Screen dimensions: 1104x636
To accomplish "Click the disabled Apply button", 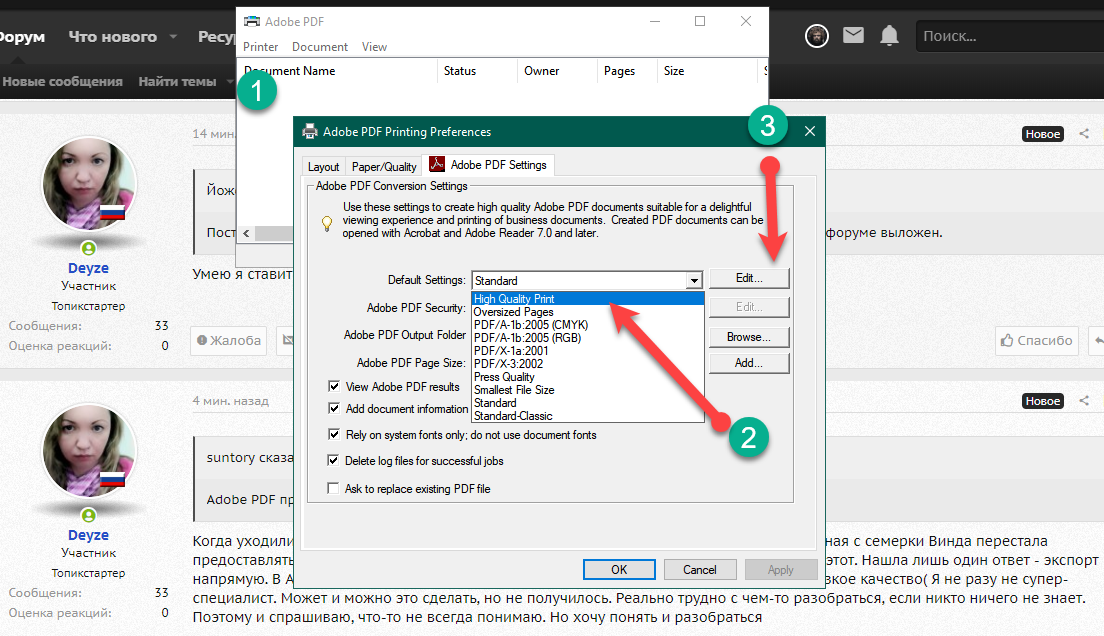I will 781,569.
